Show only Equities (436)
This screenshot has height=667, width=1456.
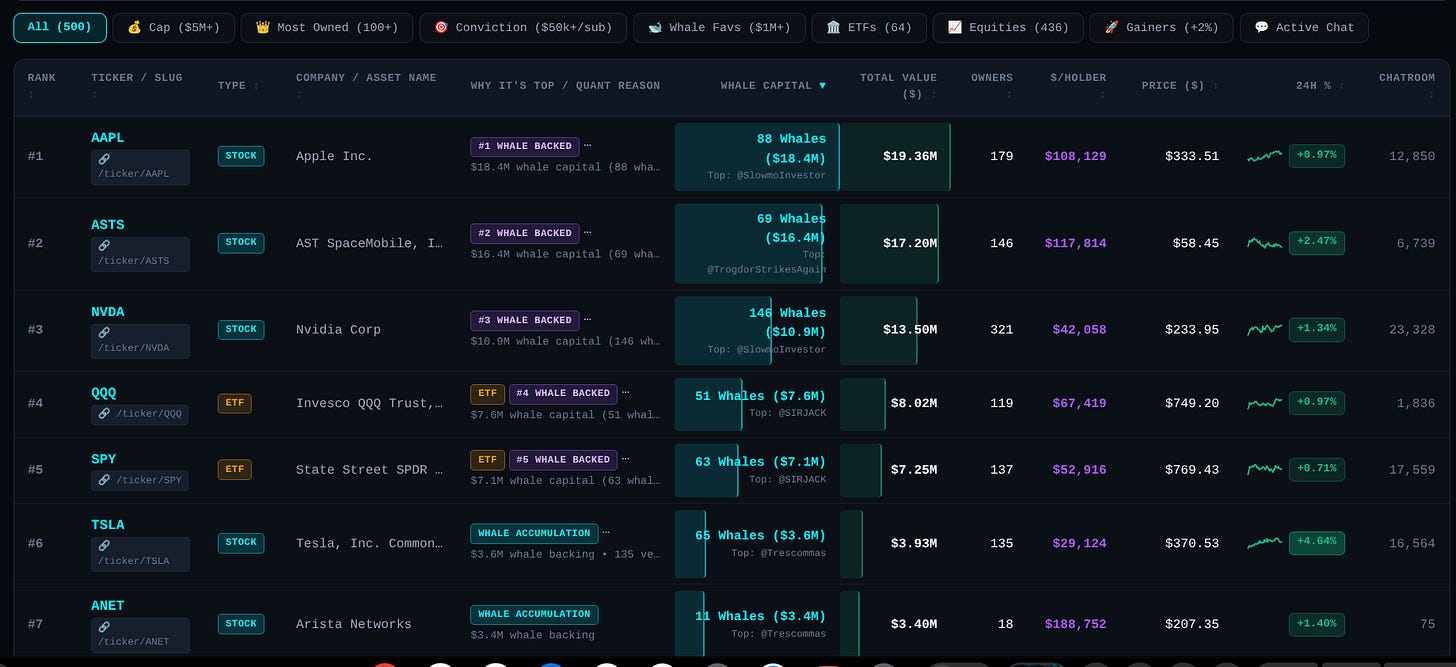click(x=1007, y=28)
